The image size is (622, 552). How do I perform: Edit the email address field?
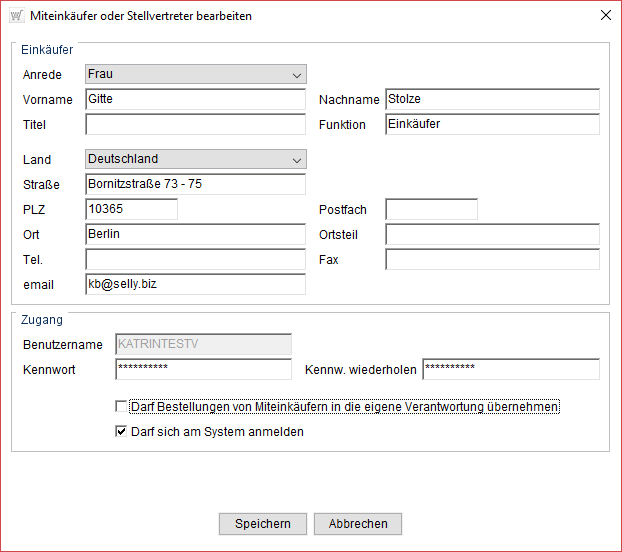tap(195, 284)
